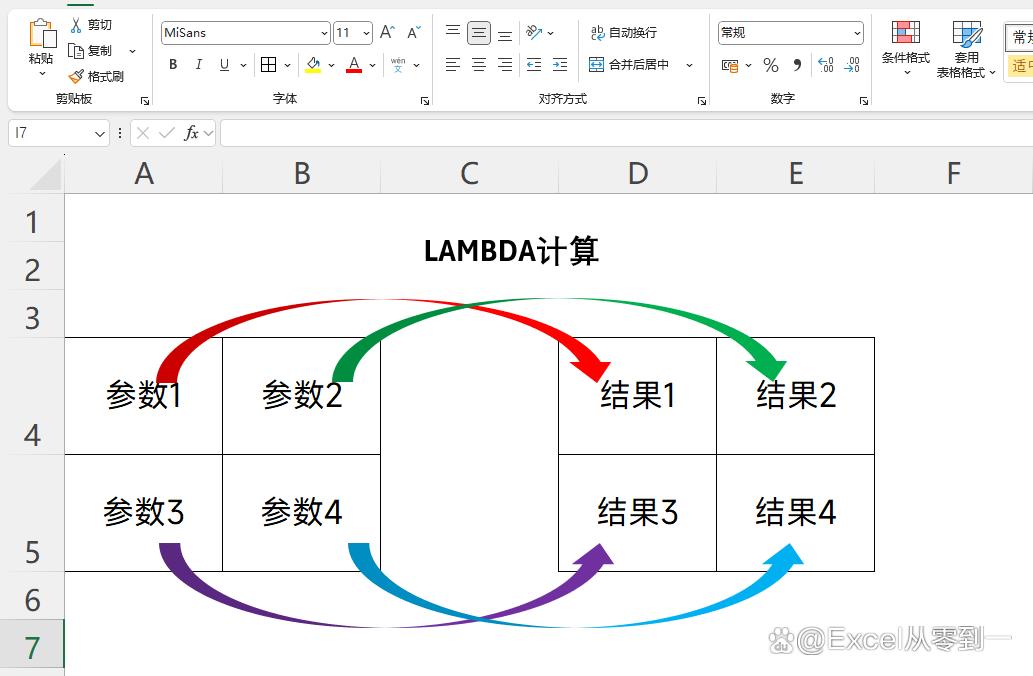This screenshot has width=1033, height=676.
Task: Open the underline style dropdown arrow
Action: pyautogui.click(x=243, y=65)
